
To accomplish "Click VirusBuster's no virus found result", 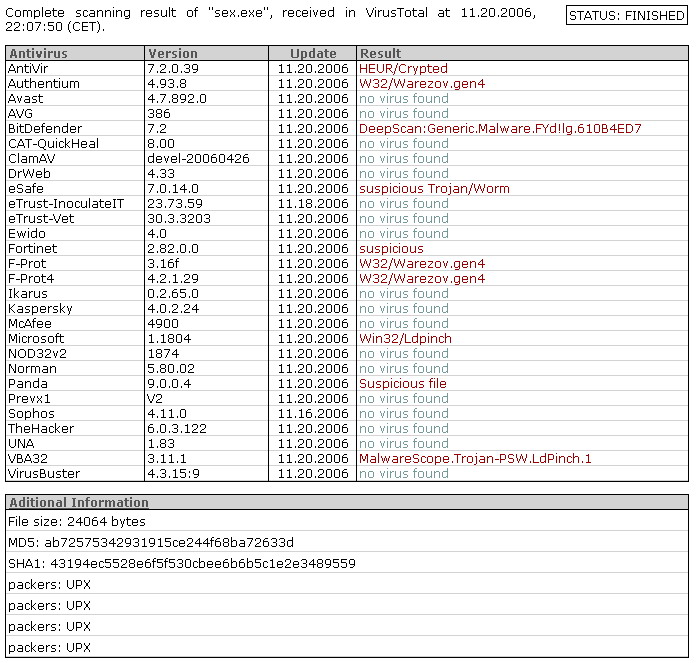I will [404, 474].
